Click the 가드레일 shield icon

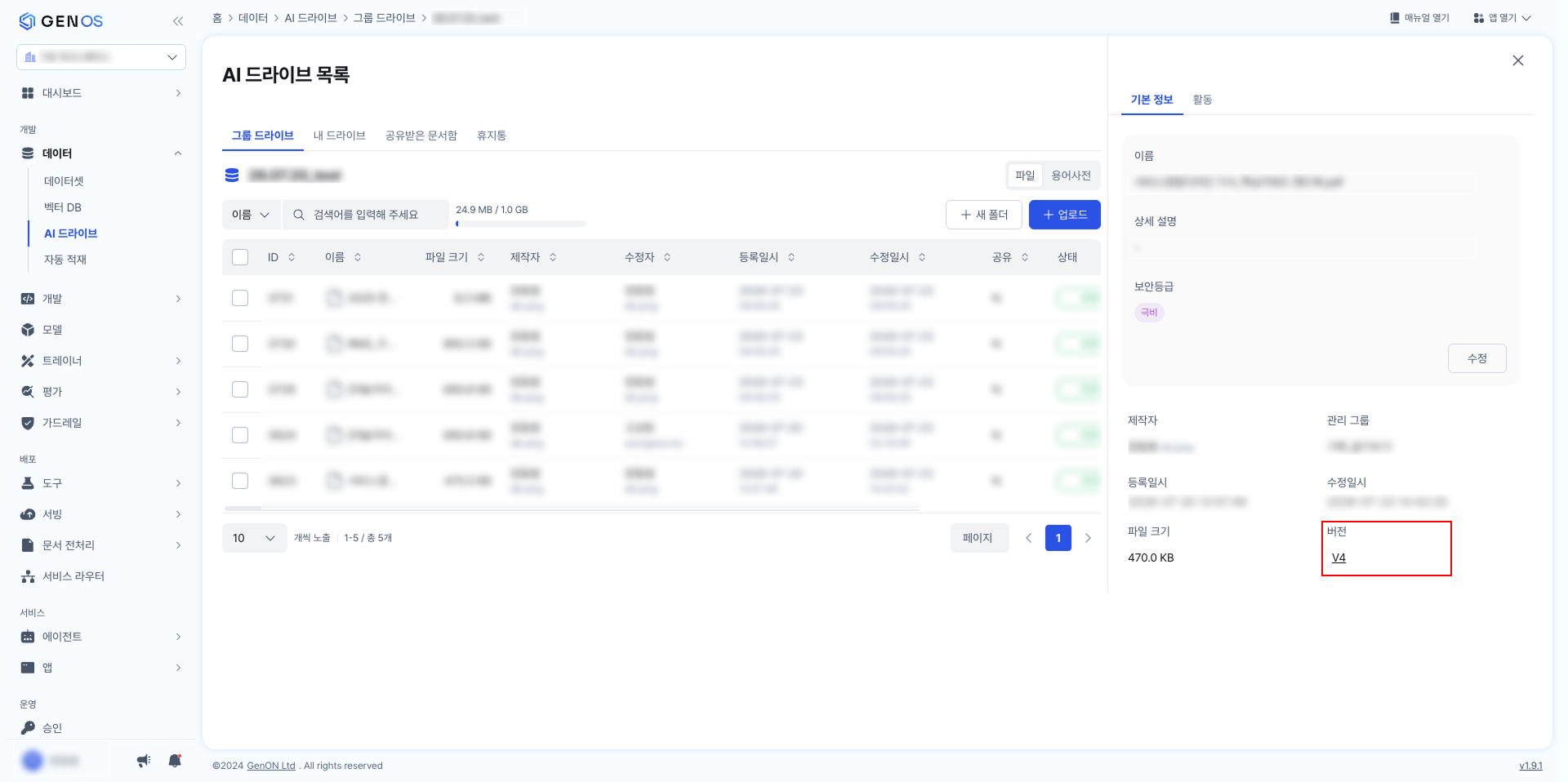pos(28,423)
